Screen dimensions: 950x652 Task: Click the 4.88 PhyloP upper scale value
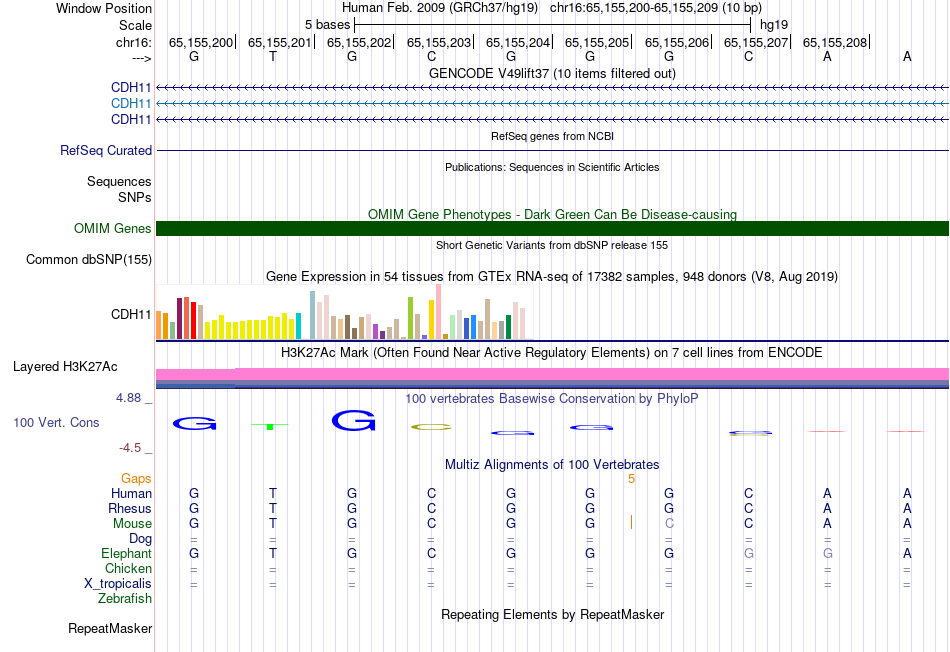[x=128, y=398]
